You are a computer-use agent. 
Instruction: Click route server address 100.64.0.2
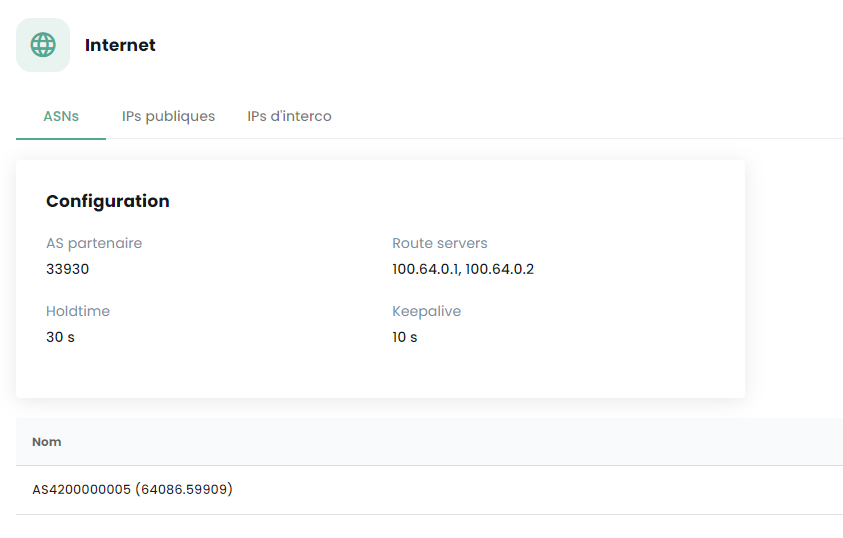pos(500,269)
